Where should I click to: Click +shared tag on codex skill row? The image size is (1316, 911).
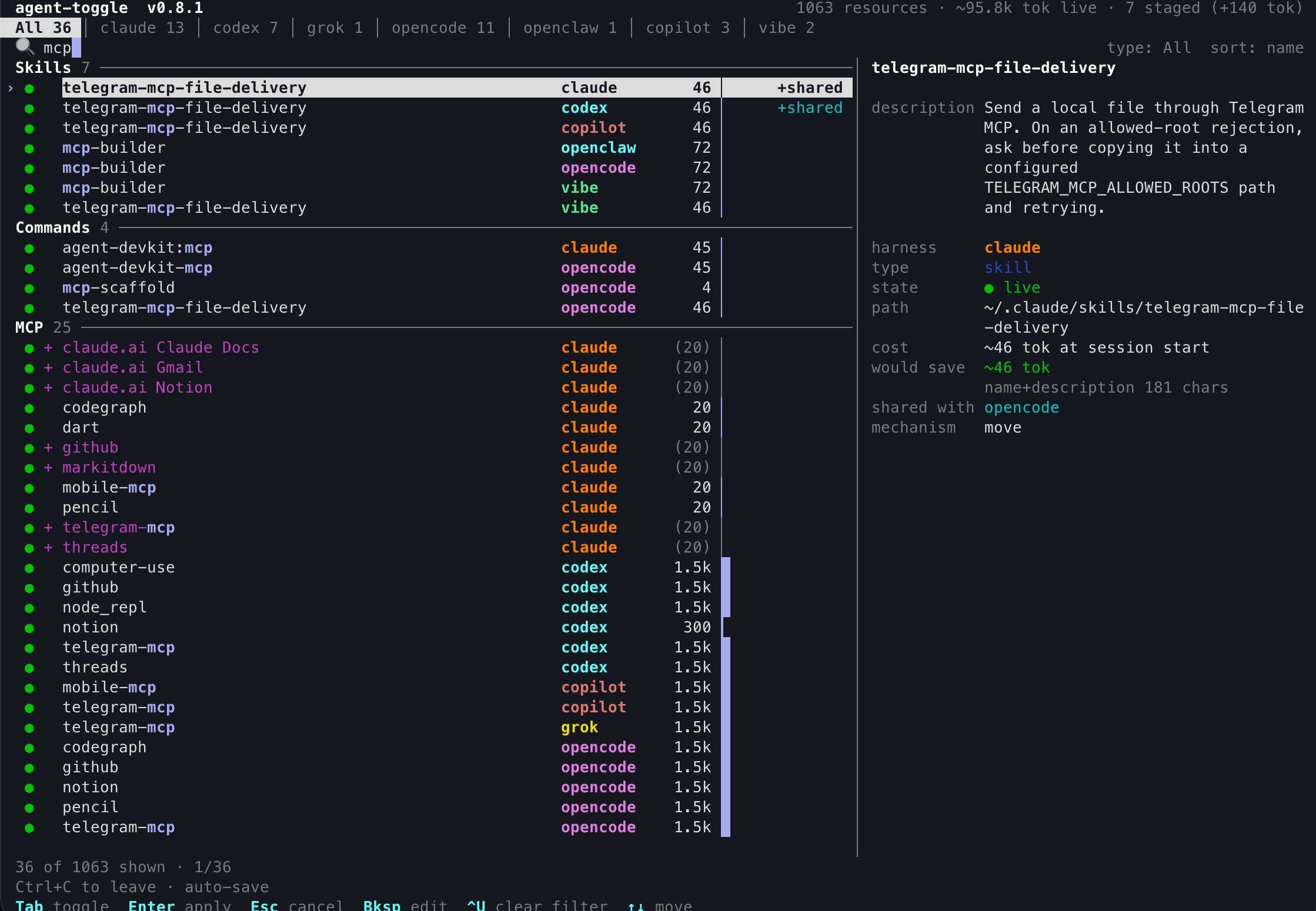[810, 108]
